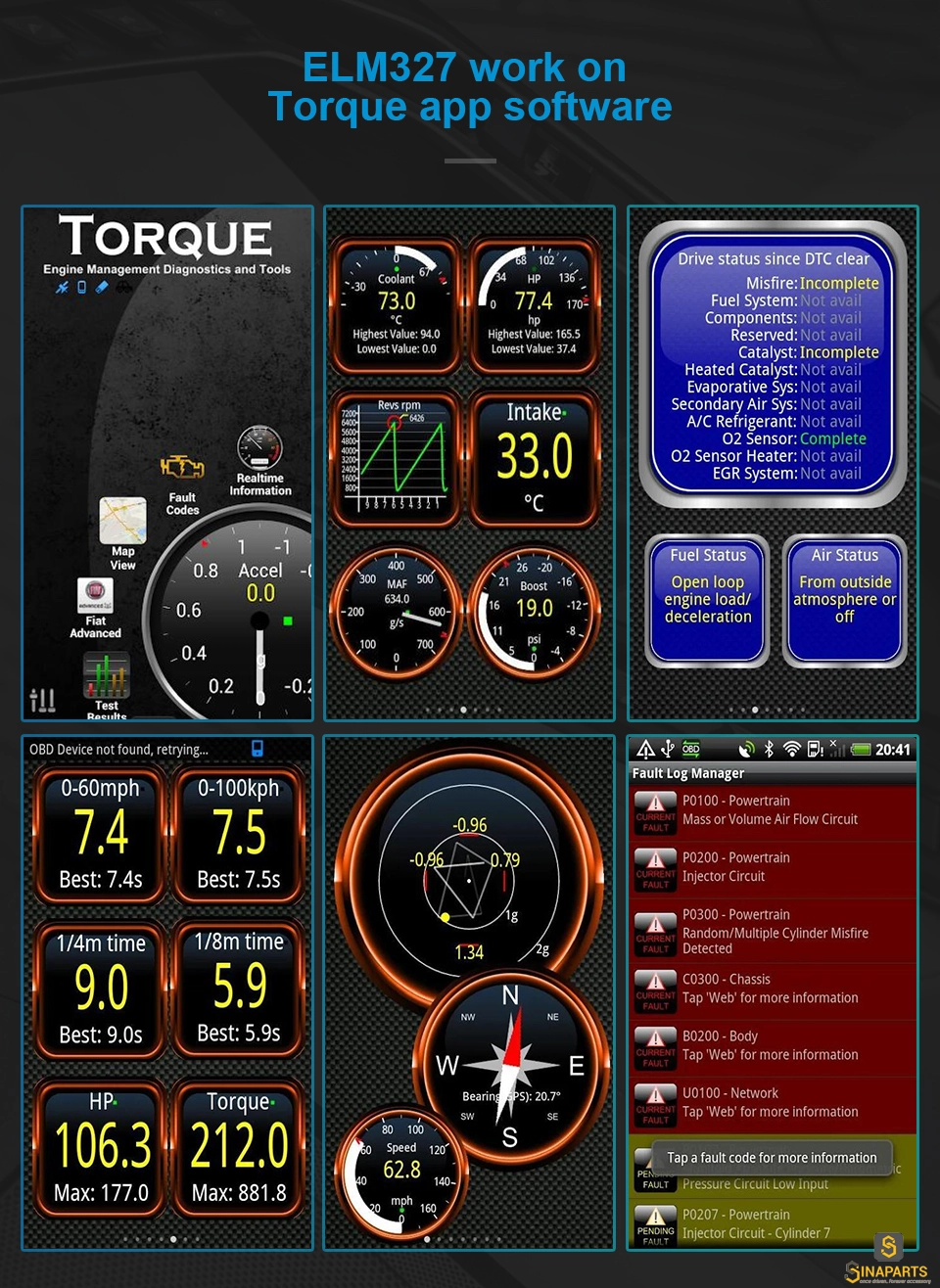Select the U0100 Network fault entry
Viewport: 940px width, 1288px height.
tap(773, 1104)
